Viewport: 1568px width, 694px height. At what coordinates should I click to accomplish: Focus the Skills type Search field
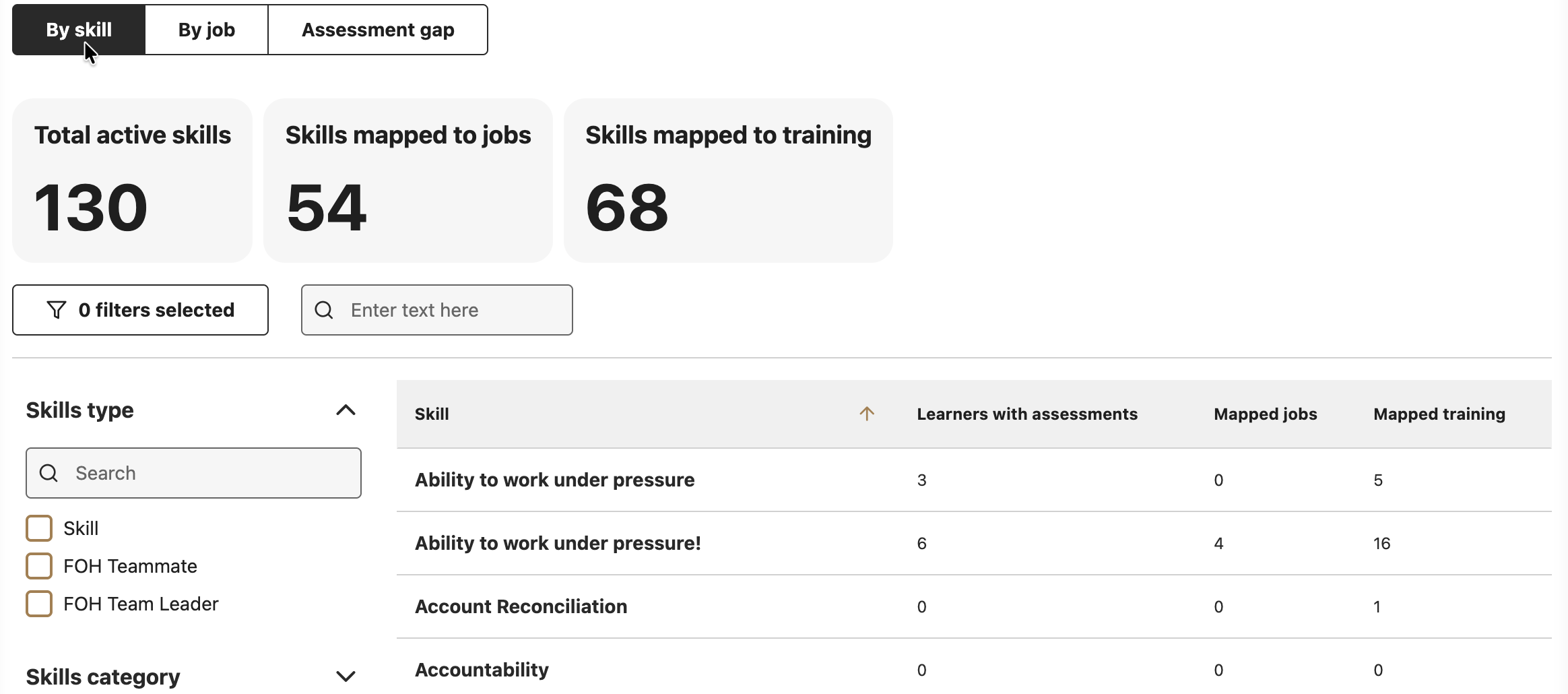193,473
